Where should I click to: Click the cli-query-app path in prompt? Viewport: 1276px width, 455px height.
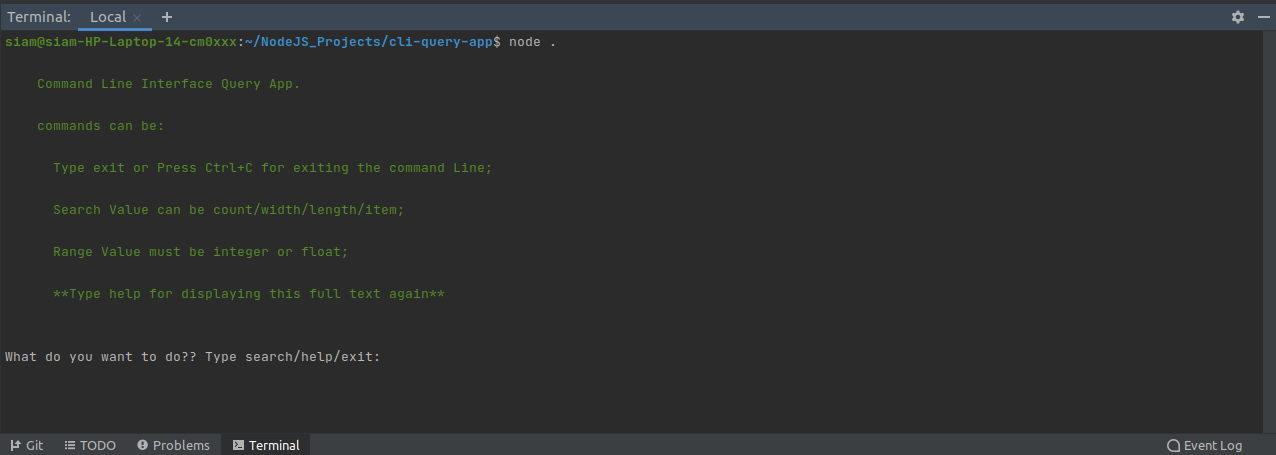pyautogui.click(x=441, y=42)
